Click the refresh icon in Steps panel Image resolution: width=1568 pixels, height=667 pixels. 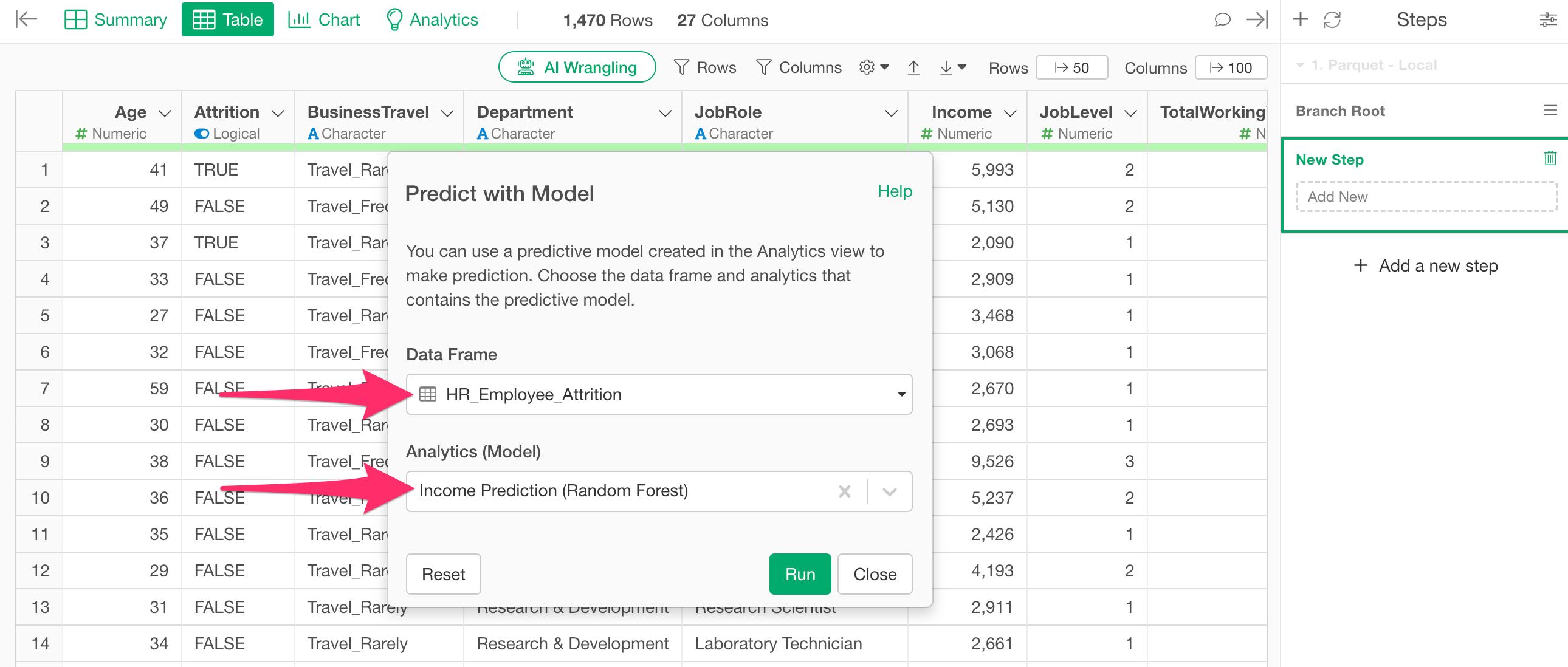coord(1332,20)
